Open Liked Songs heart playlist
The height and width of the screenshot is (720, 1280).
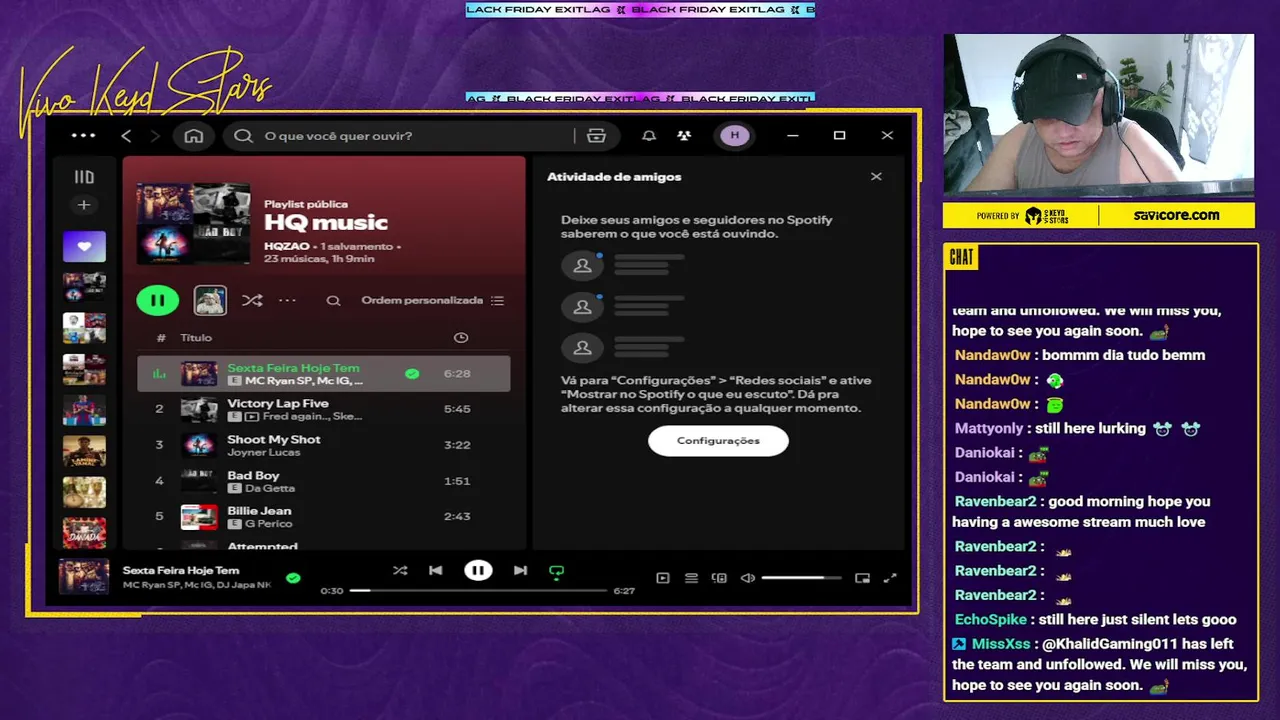point(84,246)
